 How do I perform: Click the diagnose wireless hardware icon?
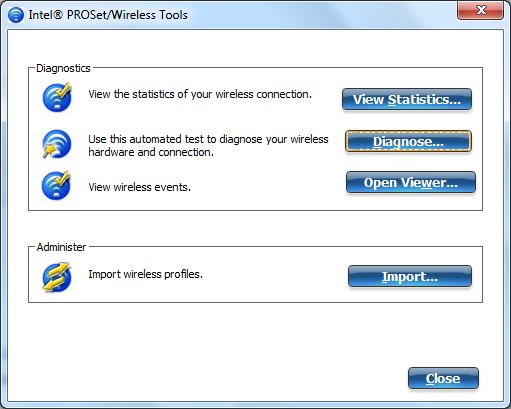[x=57, y=144]
